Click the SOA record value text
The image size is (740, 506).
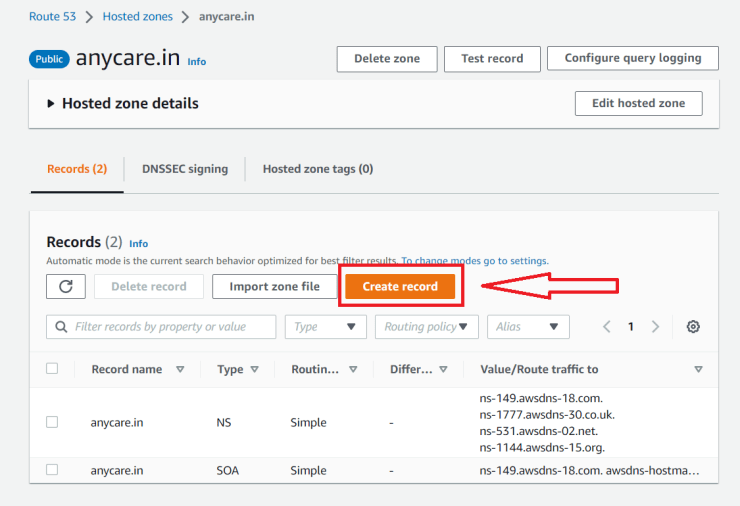[x=589, y=471]
